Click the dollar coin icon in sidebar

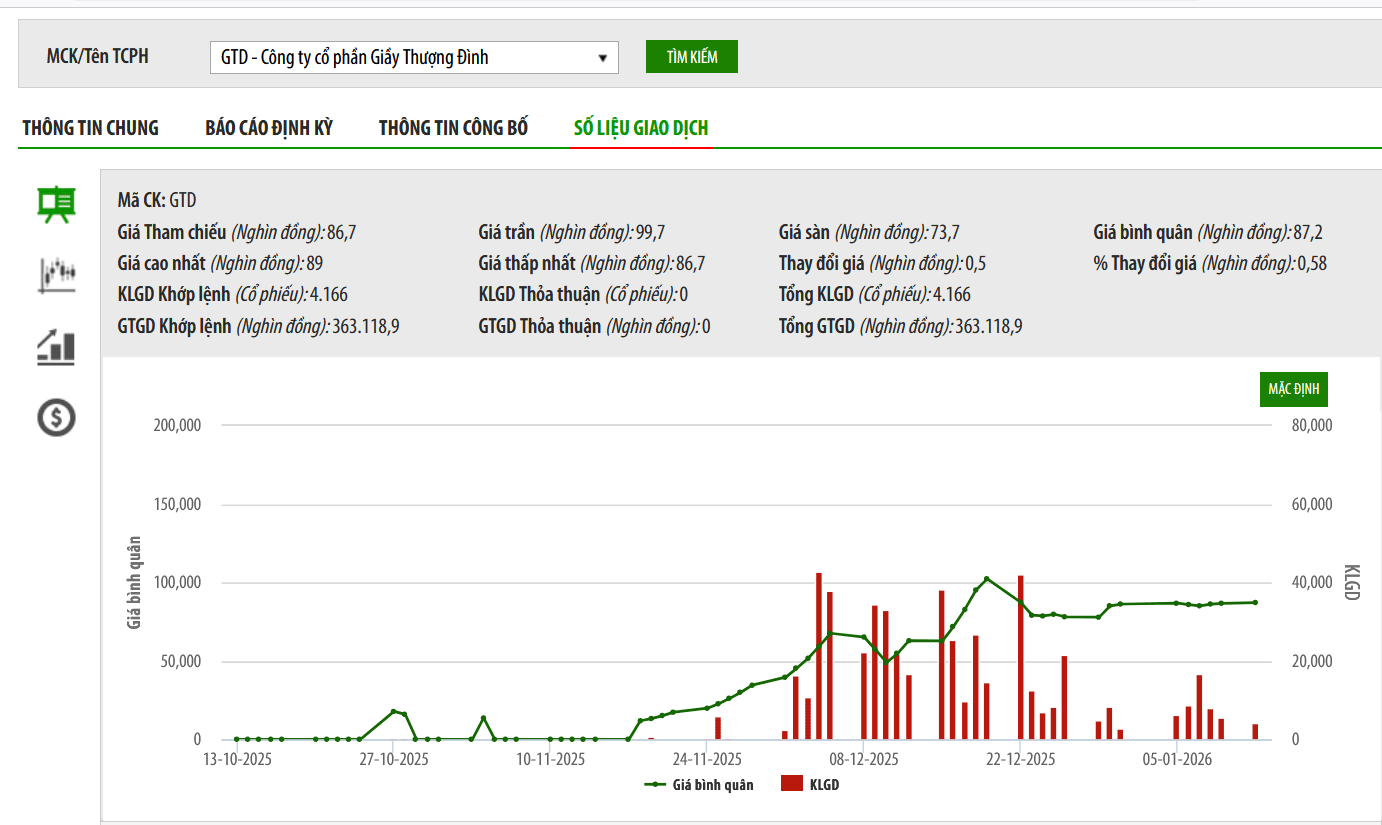pos(56,417)
